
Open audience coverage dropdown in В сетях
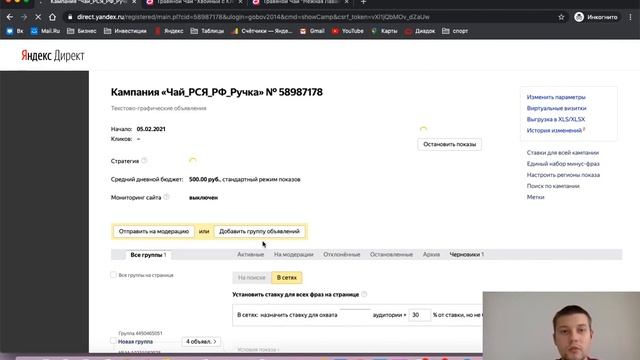click(x=355, y=315)
